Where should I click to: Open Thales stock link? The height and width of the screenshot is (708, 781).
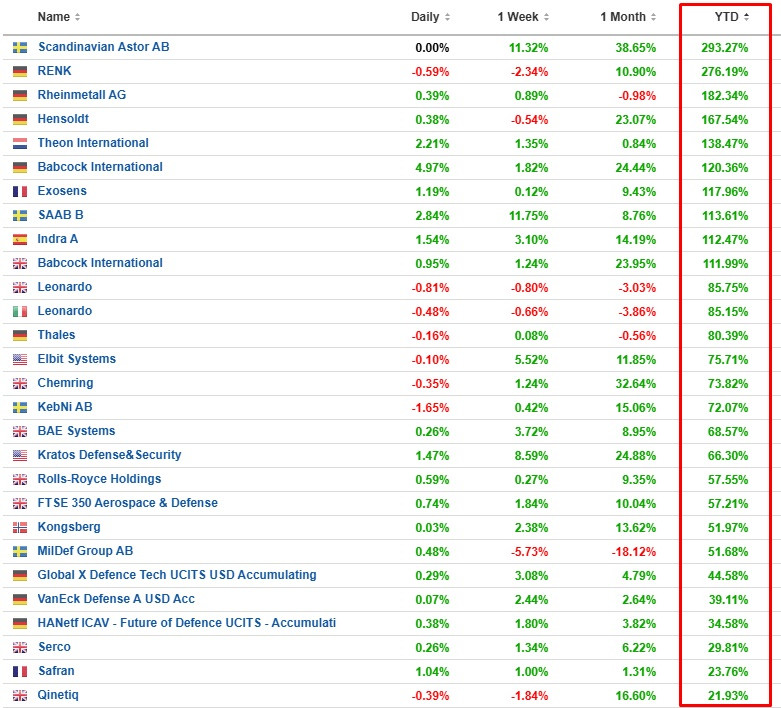pyautogui.click(x=56, y=335)
